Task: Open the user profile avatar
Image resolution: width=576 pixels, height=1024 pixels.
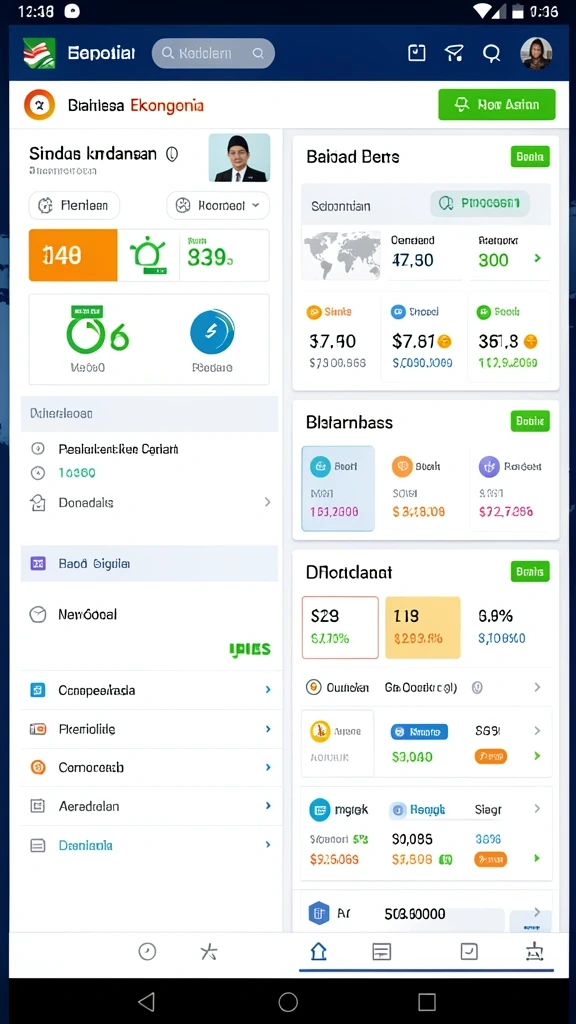Action: pos(536,54)
